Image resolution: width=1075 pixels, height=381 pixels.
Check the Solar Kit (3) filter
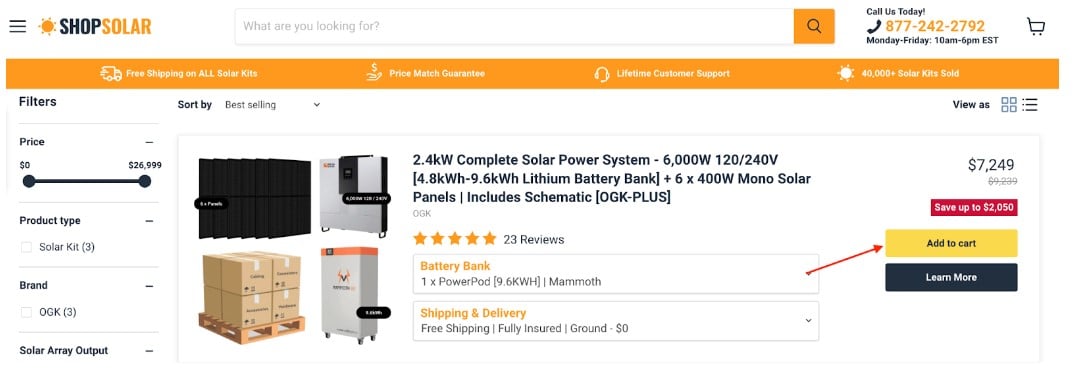click(x=27, y=247)
